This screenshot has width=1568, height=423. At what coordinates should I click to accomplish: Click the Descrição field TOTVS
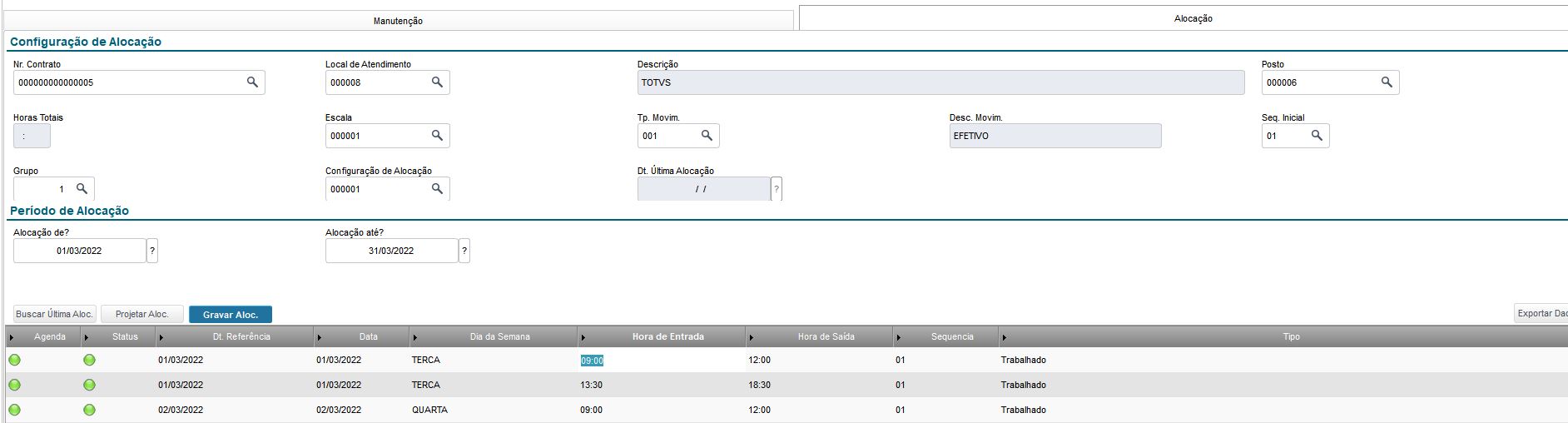940,82
